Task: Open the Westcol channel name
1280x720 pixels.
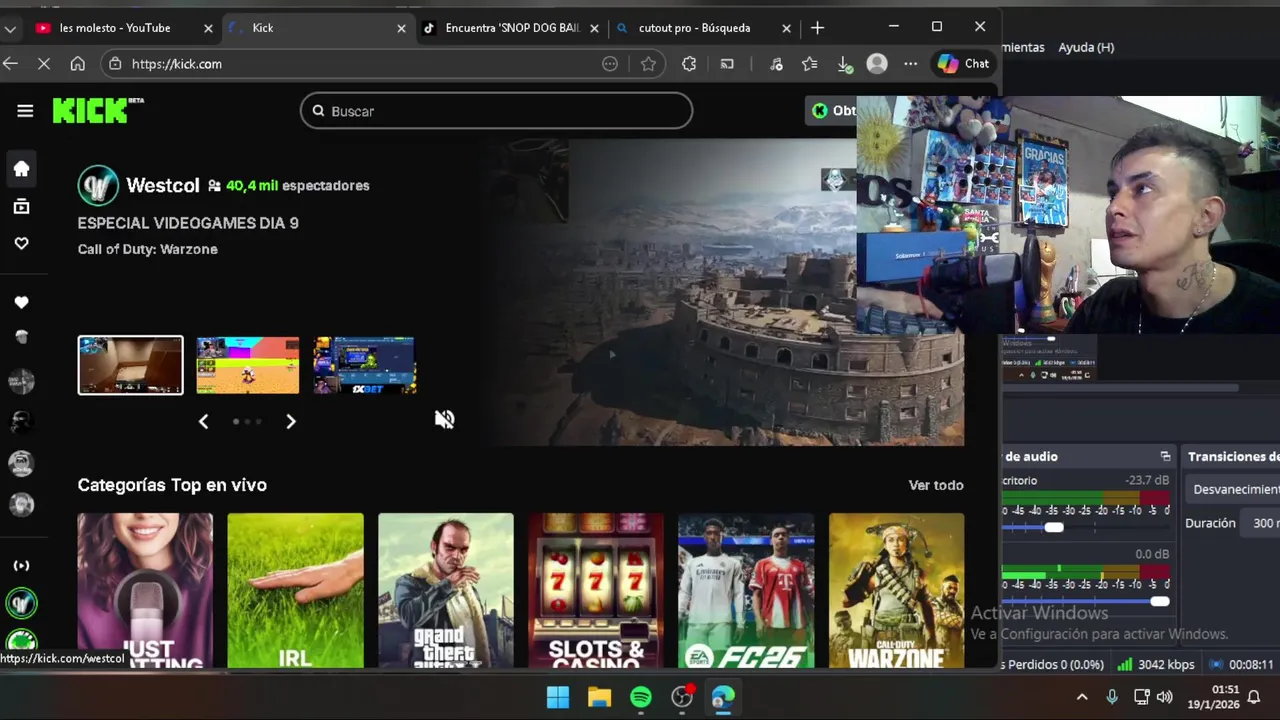Action: pos(163,185)
